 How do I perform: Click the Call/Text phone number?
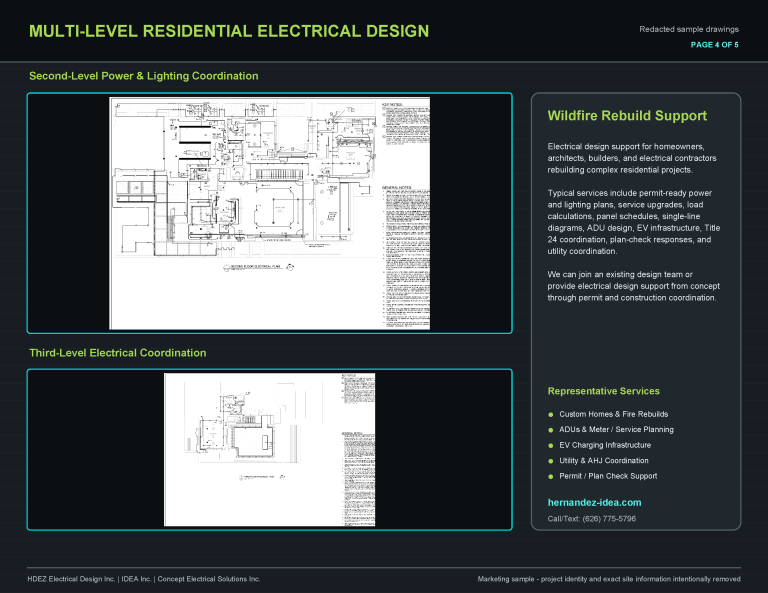(x=592, y=519)
